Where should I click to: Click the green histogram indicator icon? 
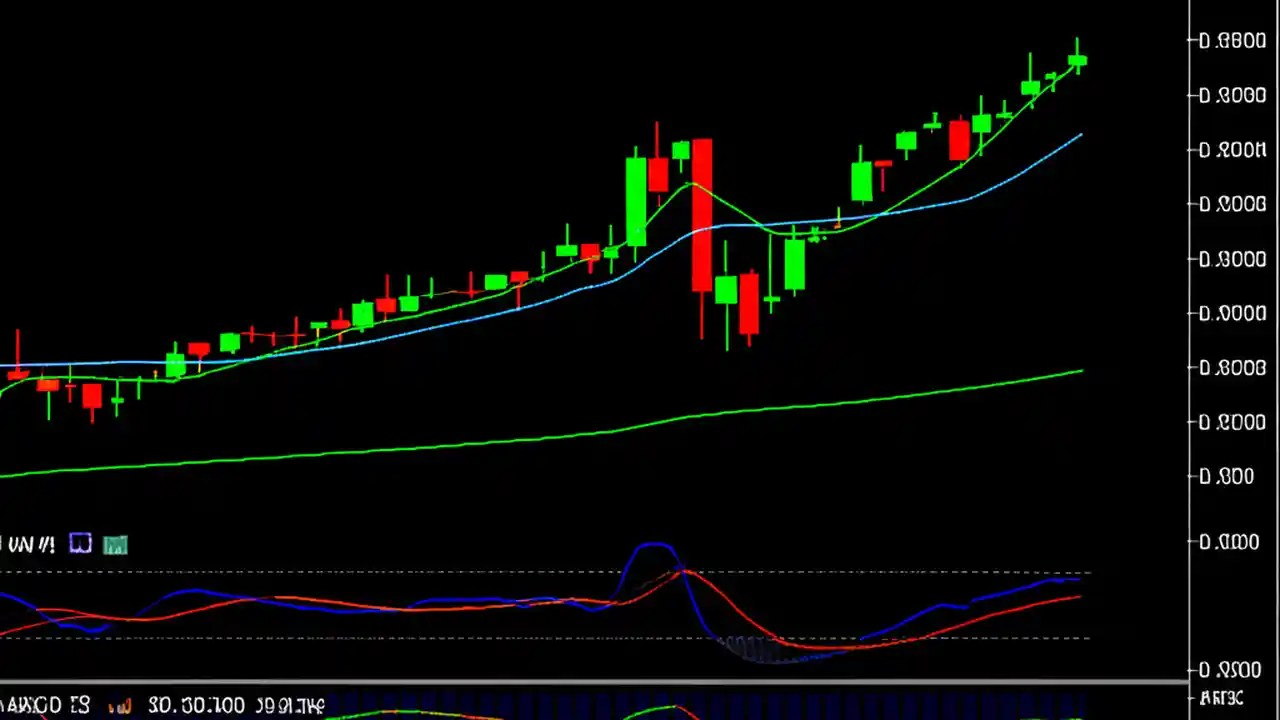click(x=114, y=543)
